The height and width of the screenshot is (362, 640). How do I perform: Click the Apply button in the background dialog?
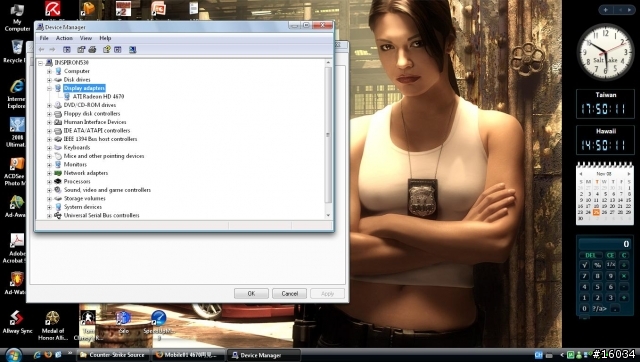pyautogui.click(x=327, y=293)
